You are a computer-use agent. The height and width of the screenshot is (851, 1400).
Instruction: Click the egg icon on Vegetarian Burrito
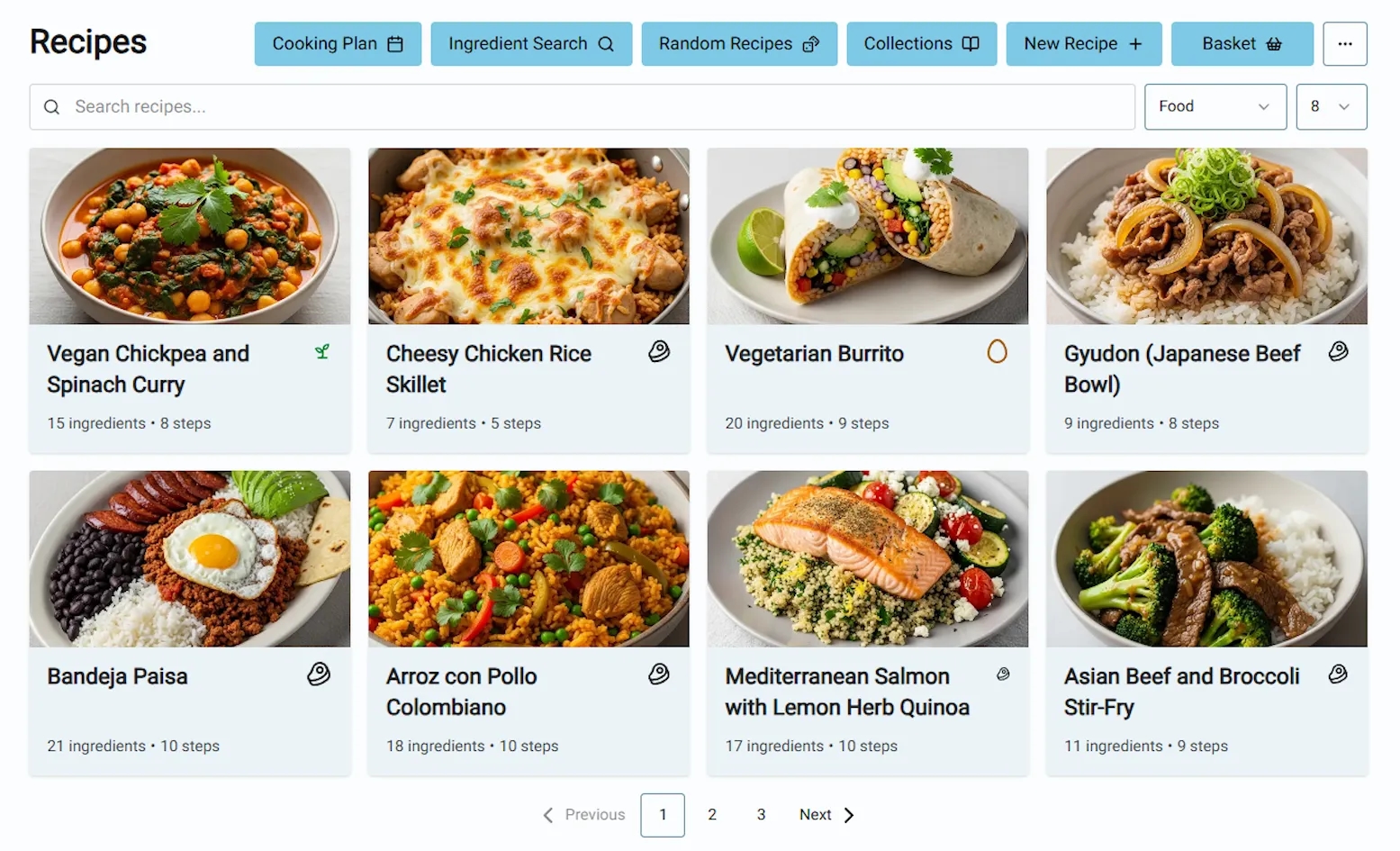pos(997,351)
